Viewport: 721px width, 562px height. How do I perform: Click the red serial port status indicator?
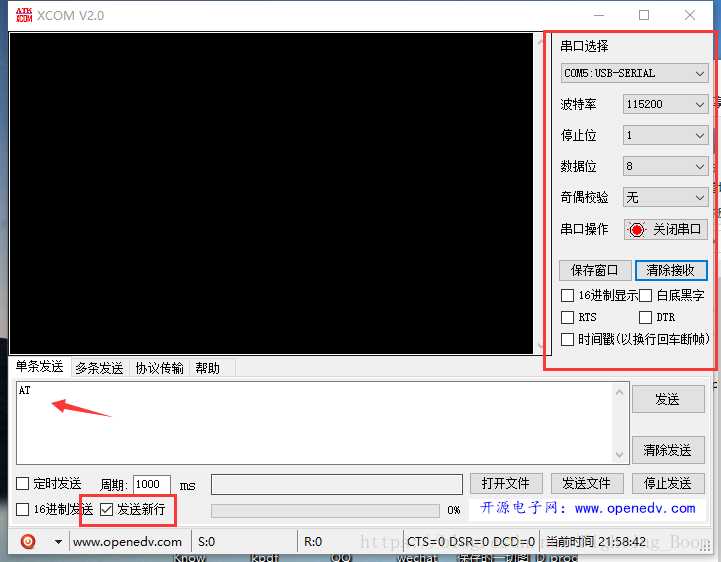(x=637, y=229)
